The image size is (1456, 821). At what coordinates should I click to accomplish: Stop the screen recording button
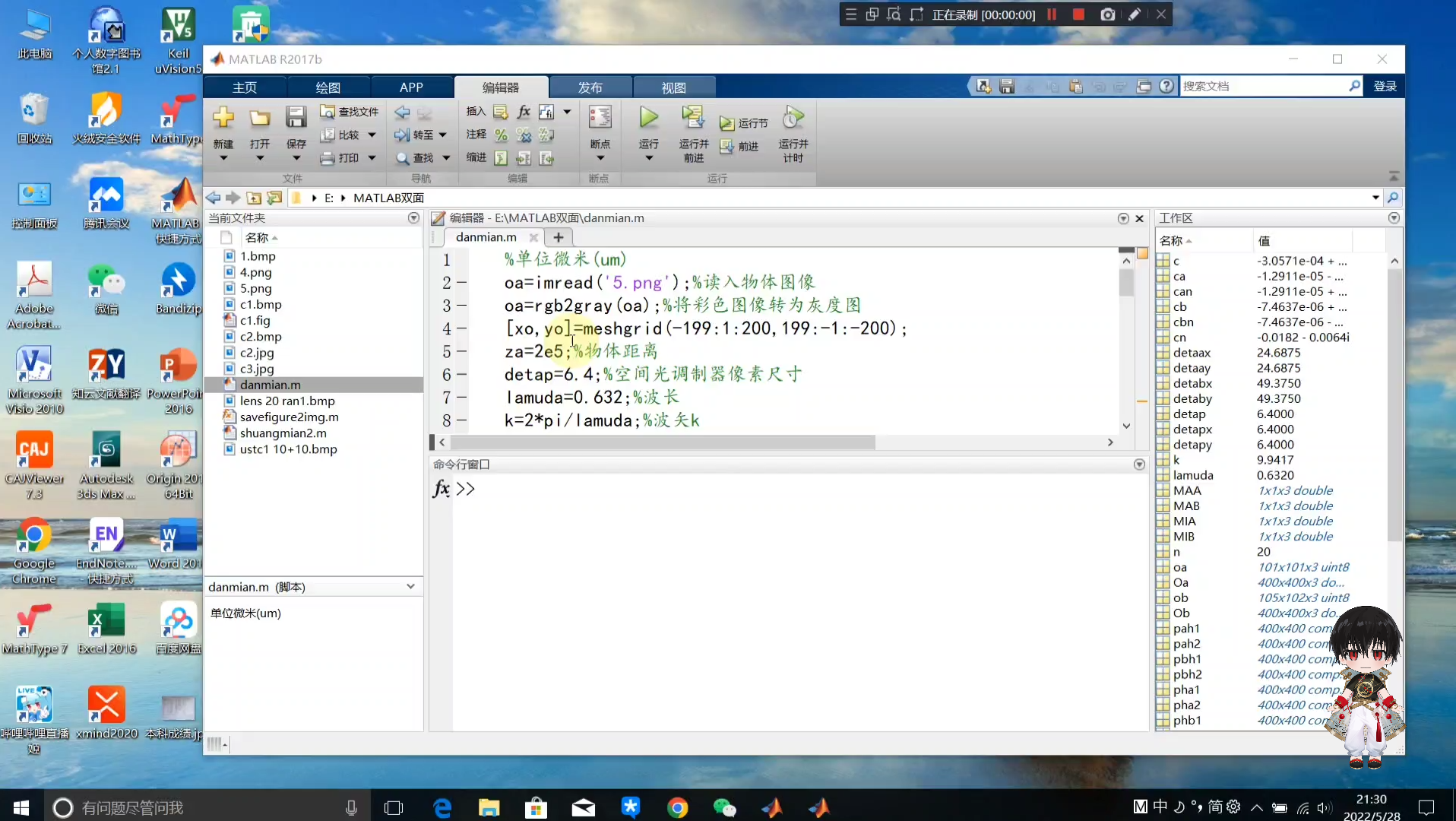(1078, 14)
